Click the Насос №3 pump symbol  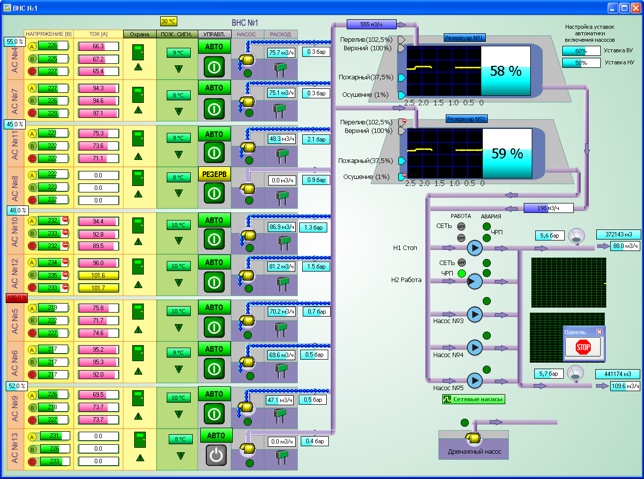(x=475, y=315)
